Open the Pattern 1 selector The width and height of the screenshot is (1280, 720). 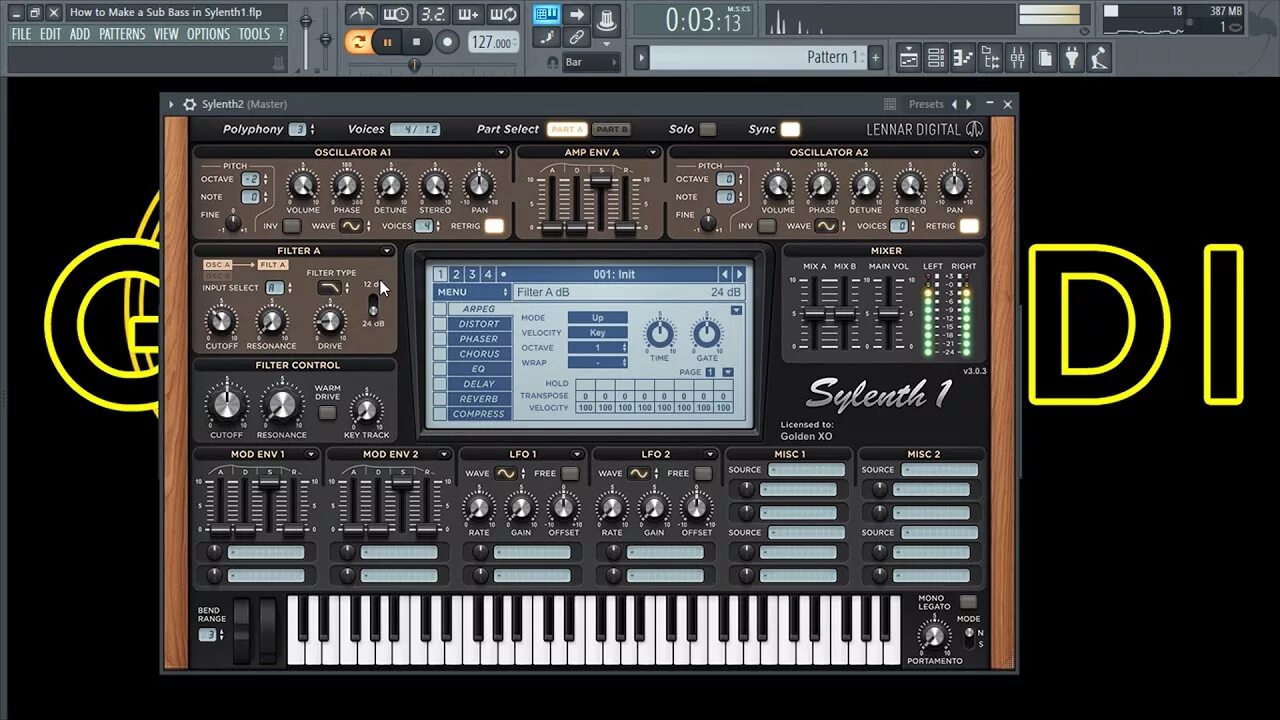tap(757, 57)
